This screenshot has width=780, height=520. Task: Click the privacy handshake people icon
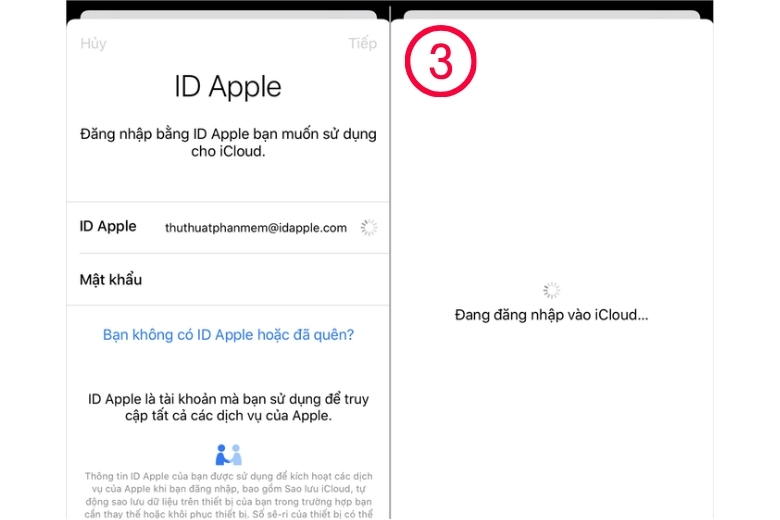pyautogui.click(x=228, y=455)
